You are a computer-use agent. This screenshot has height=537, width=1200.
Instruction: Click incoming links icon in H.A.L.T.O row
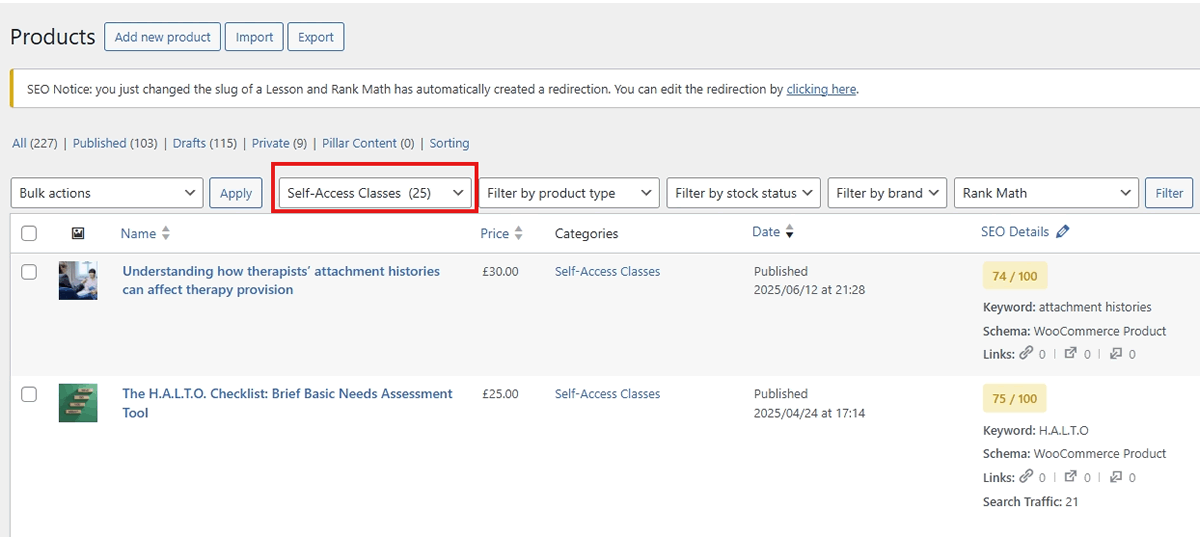pyautogui.click(x=1116, y=477)
